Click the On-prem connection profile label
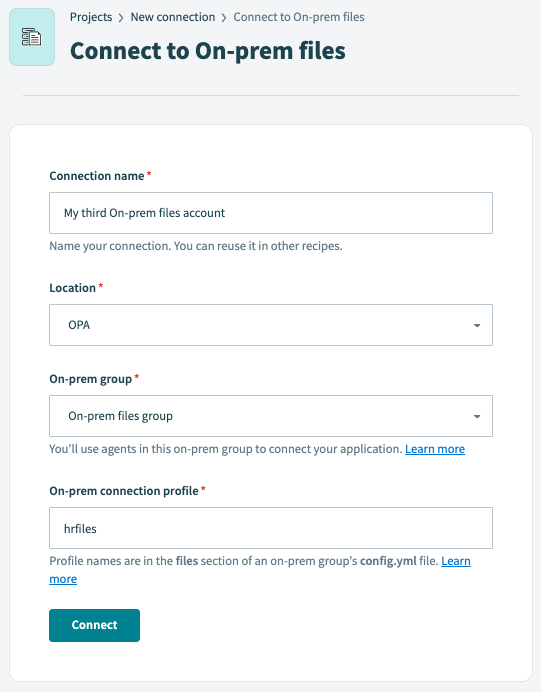 (x=124, y=491)
